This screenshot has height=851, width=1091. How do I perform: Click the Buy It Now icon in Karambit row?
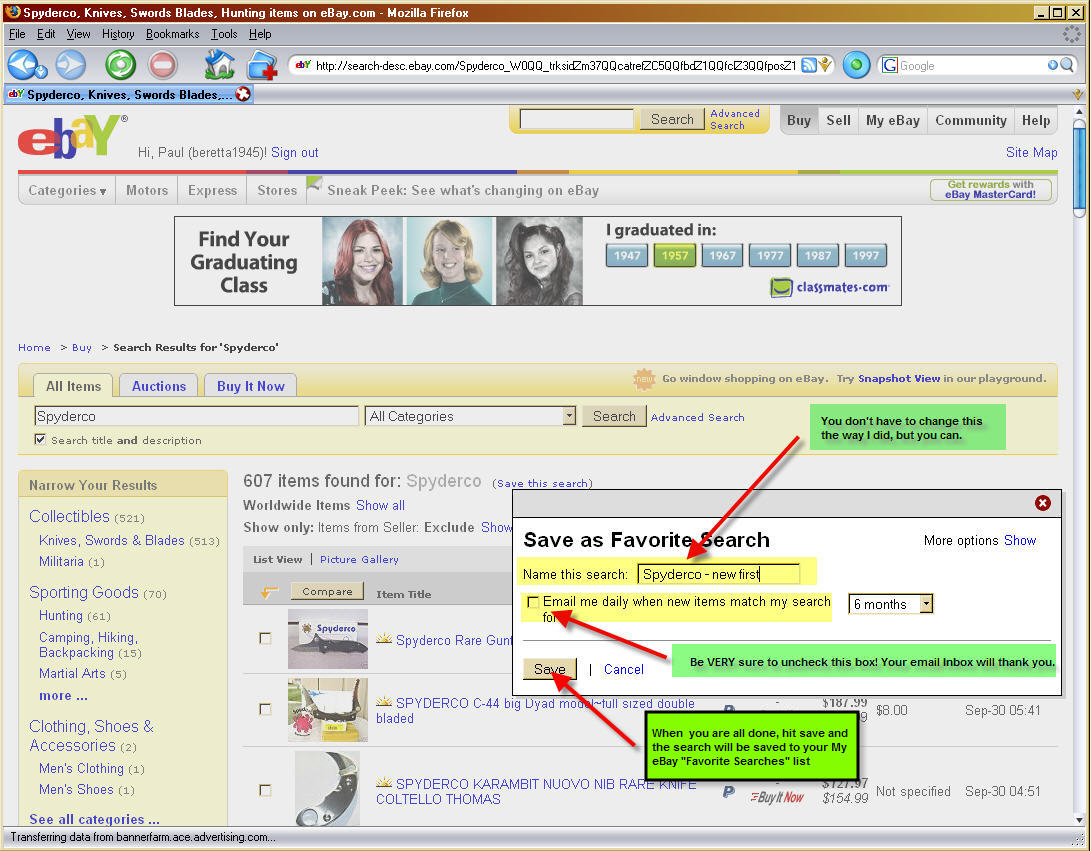(777, 797)
